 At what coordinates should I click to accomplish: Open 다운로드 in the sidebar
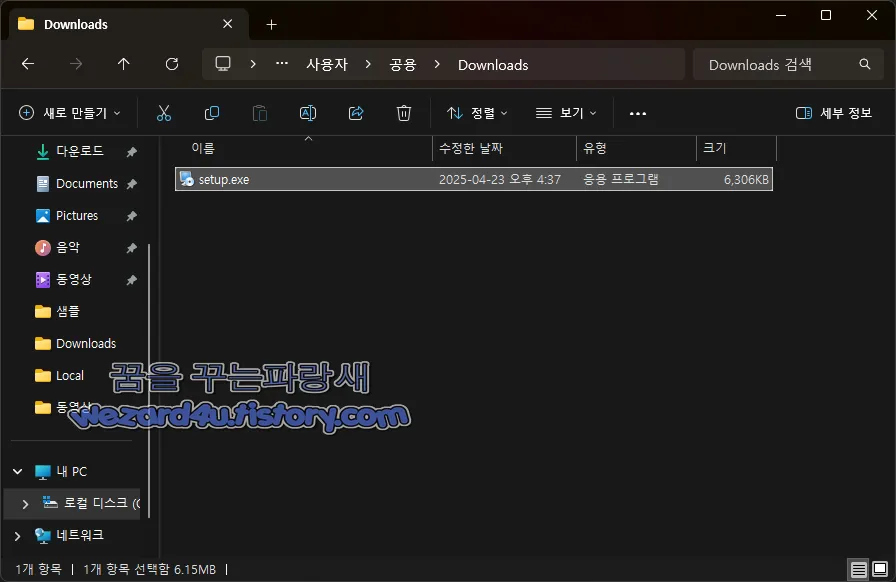(79, 151)
